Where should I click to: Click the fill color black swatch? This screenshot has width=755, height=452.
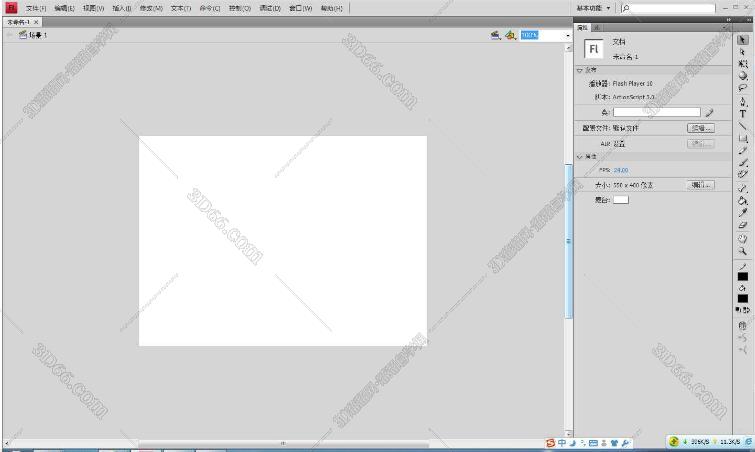[x=742, y=298]
